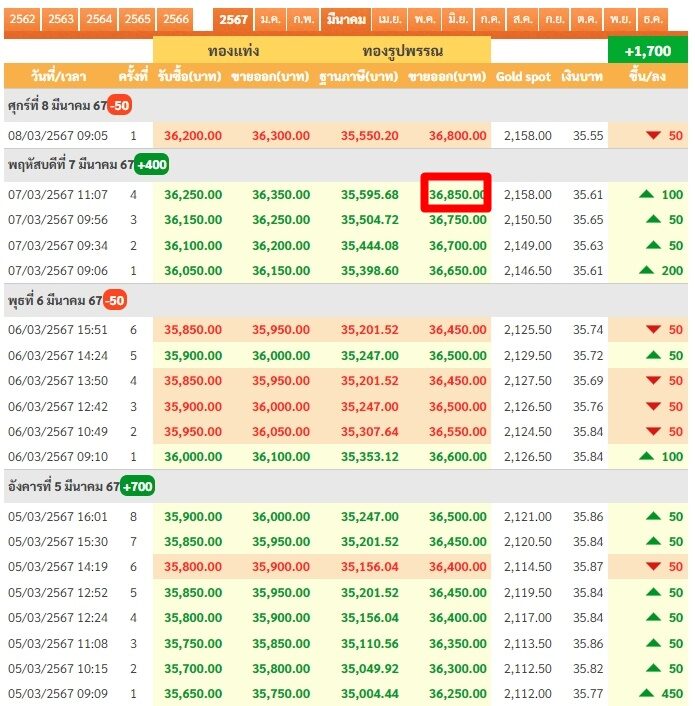This screenshot has width=695, height=706.
Task: Click green up arrow in 06/03/2567 09:10 row
Action: 646,456
